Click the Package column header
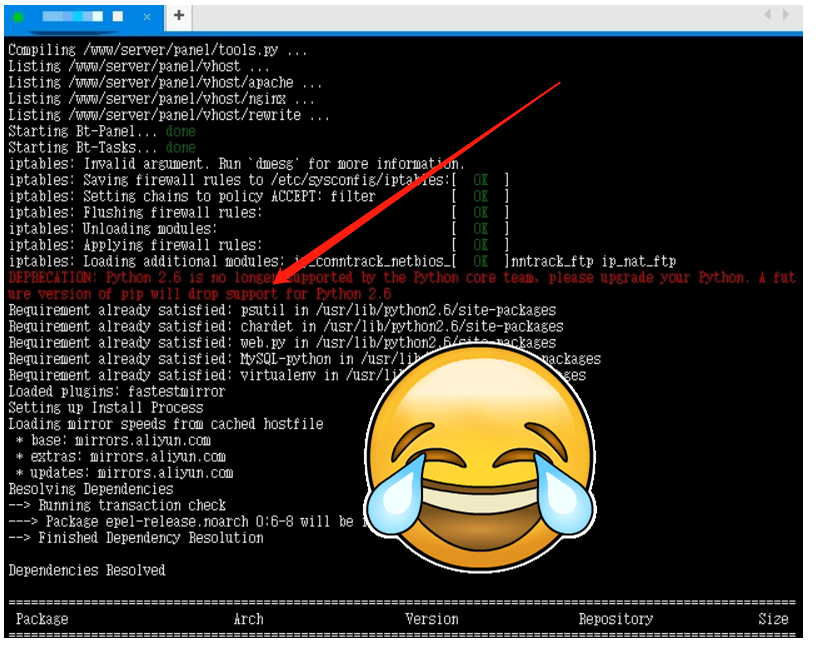Image resolution: width=823 pixels, height=652 pixels. click(42, 619)
